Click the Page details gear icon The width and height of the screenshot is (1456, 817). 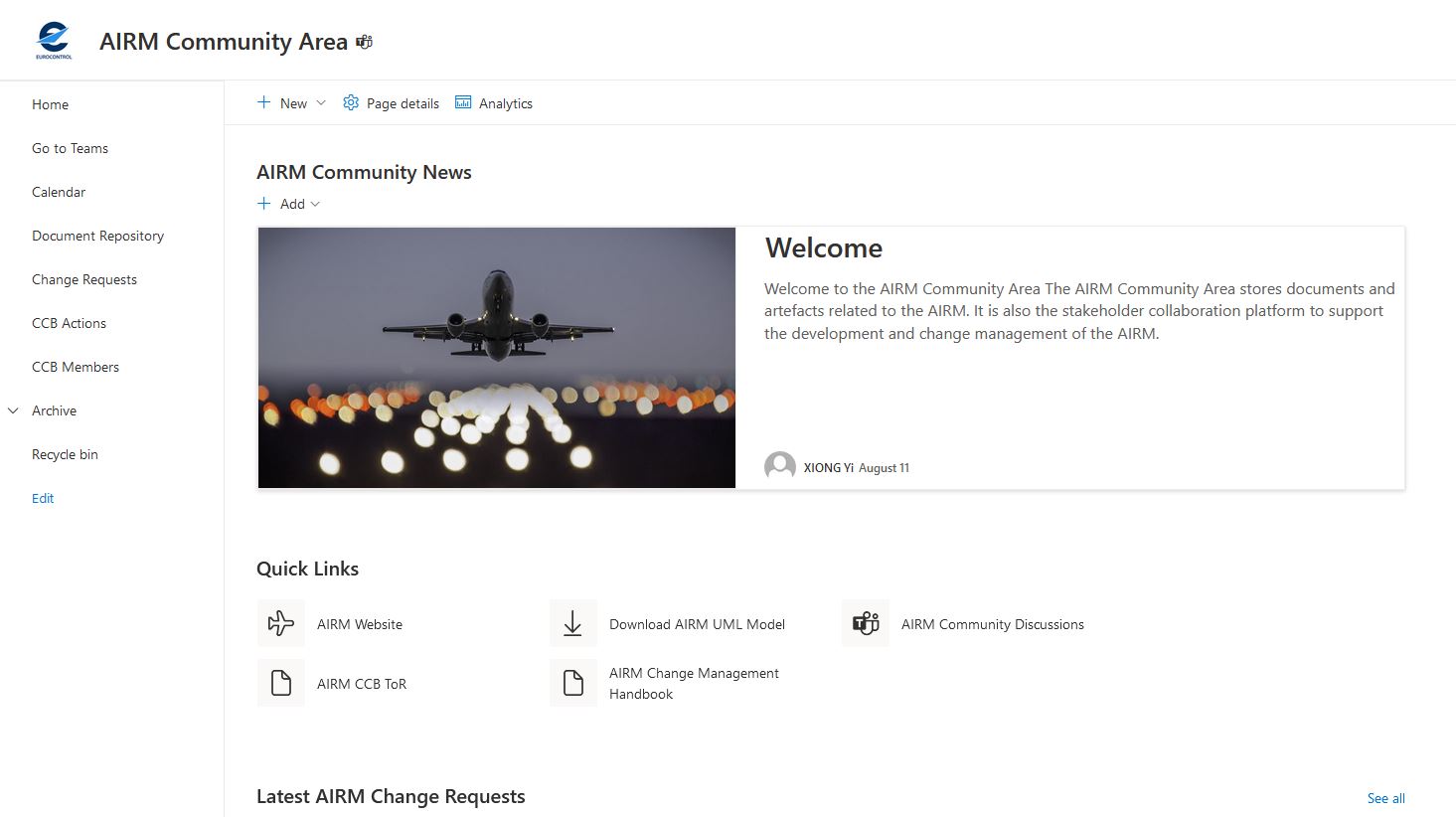click(x=351, y=102)
